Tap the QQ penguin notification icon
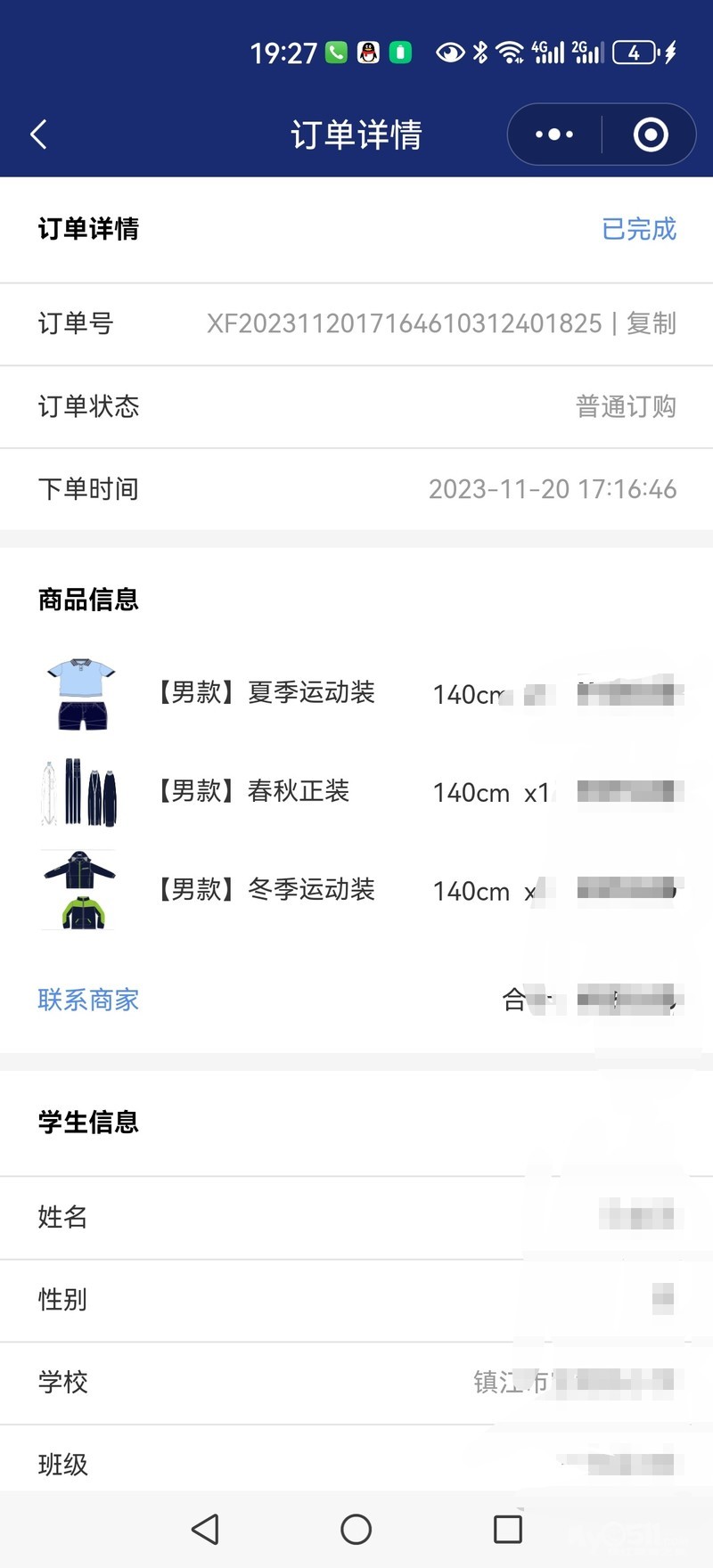 [x=368, y=53]
